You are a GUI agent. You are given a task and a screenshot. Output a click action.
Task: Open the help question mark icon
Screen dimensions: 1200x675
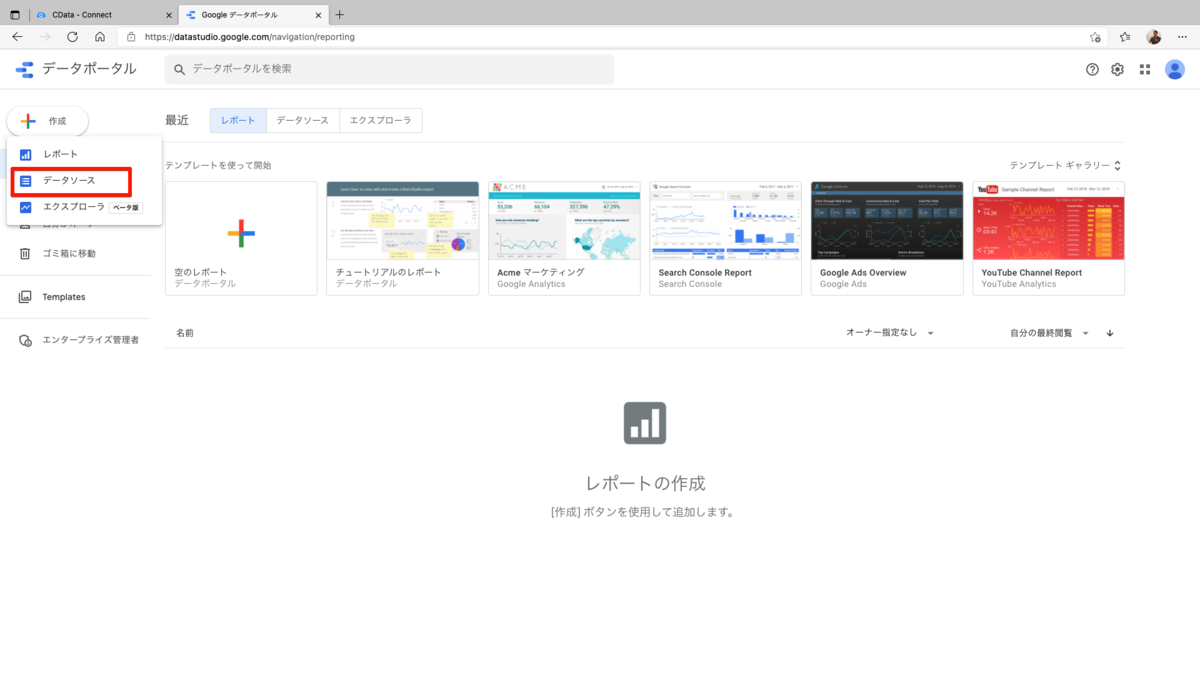click(1092, 69)
